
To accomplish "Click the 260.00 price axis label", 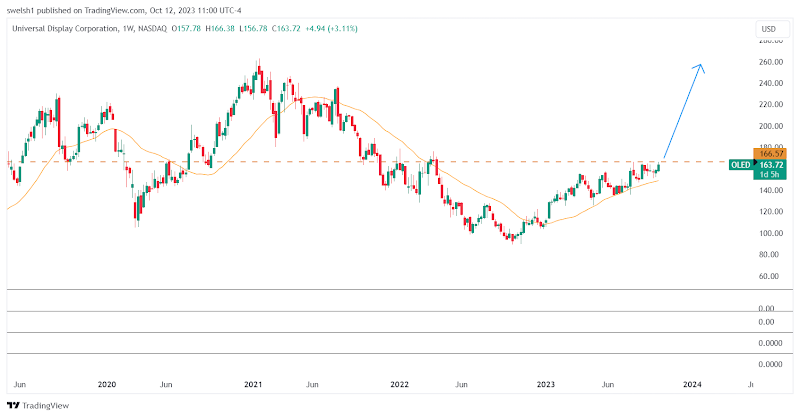I will [771, 62].
